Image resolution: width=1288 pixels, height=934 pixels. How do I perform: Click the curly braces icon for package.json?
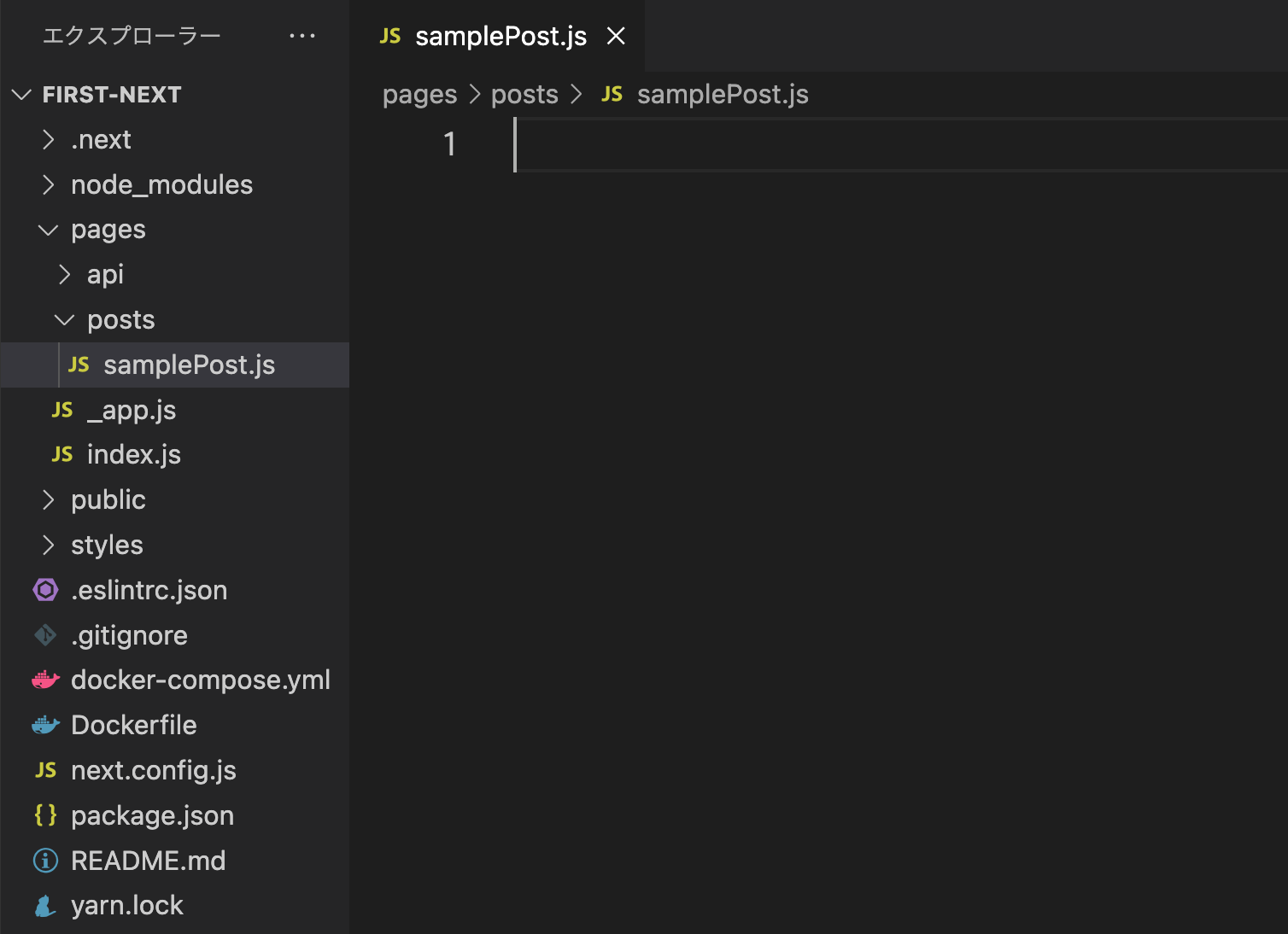point(45,815)
